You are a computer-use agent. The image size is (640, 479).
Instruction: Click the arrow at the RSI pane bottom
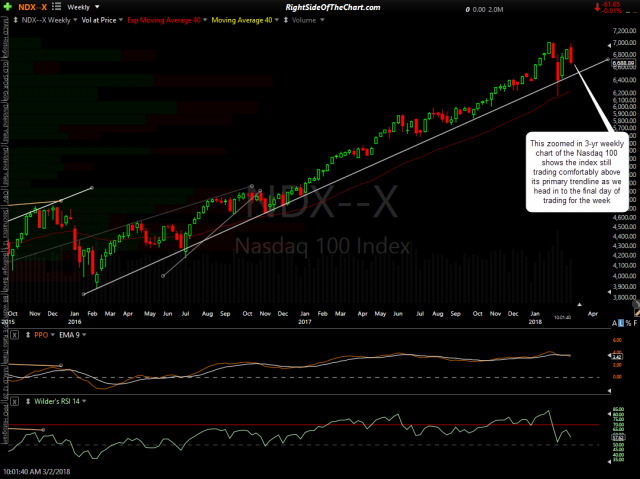[x=610, y=461]
